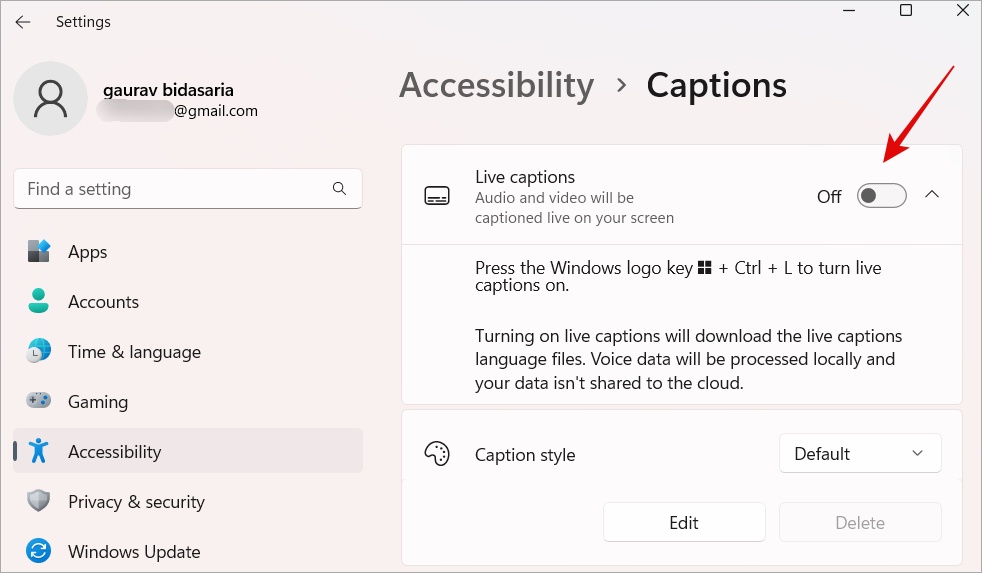Go to Accounts settings
The height and width of the screenshot is (573, 982).
click(x=188, y=302)
